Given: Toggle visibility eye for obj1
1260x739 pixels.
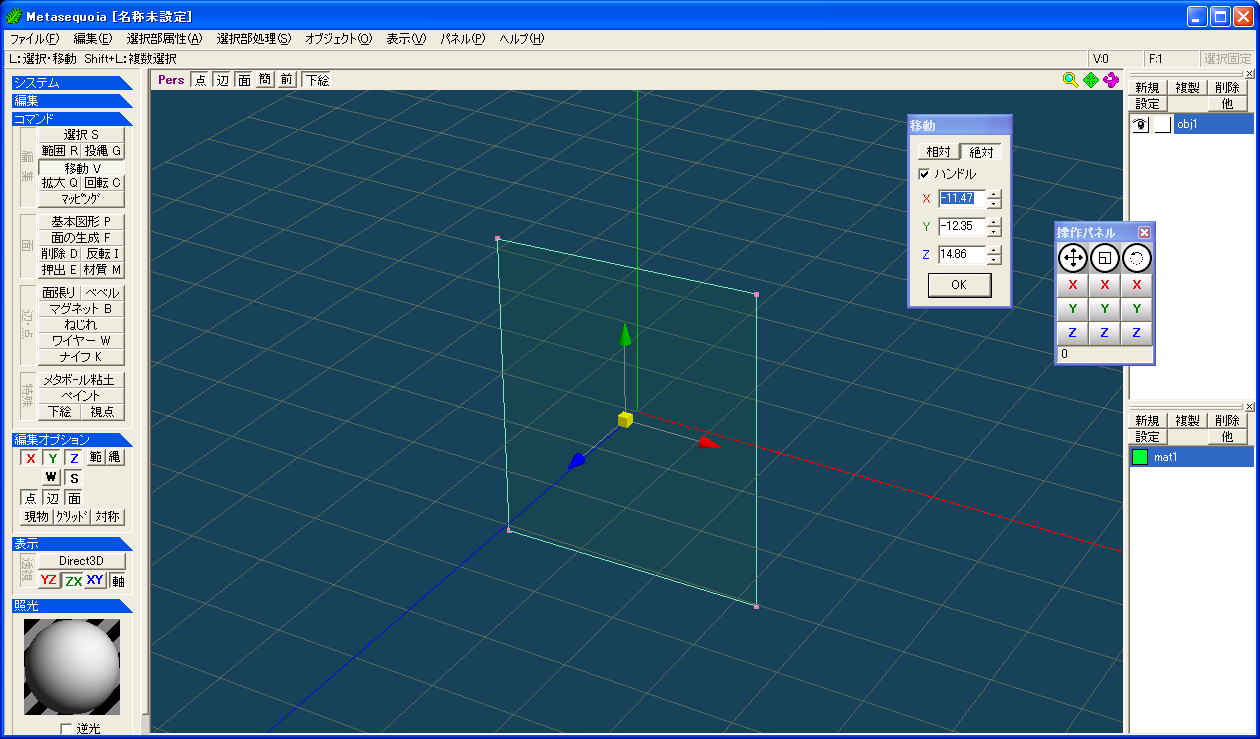Looking at the screenshot, I should pyautogui.click(x=1139, y=125).
